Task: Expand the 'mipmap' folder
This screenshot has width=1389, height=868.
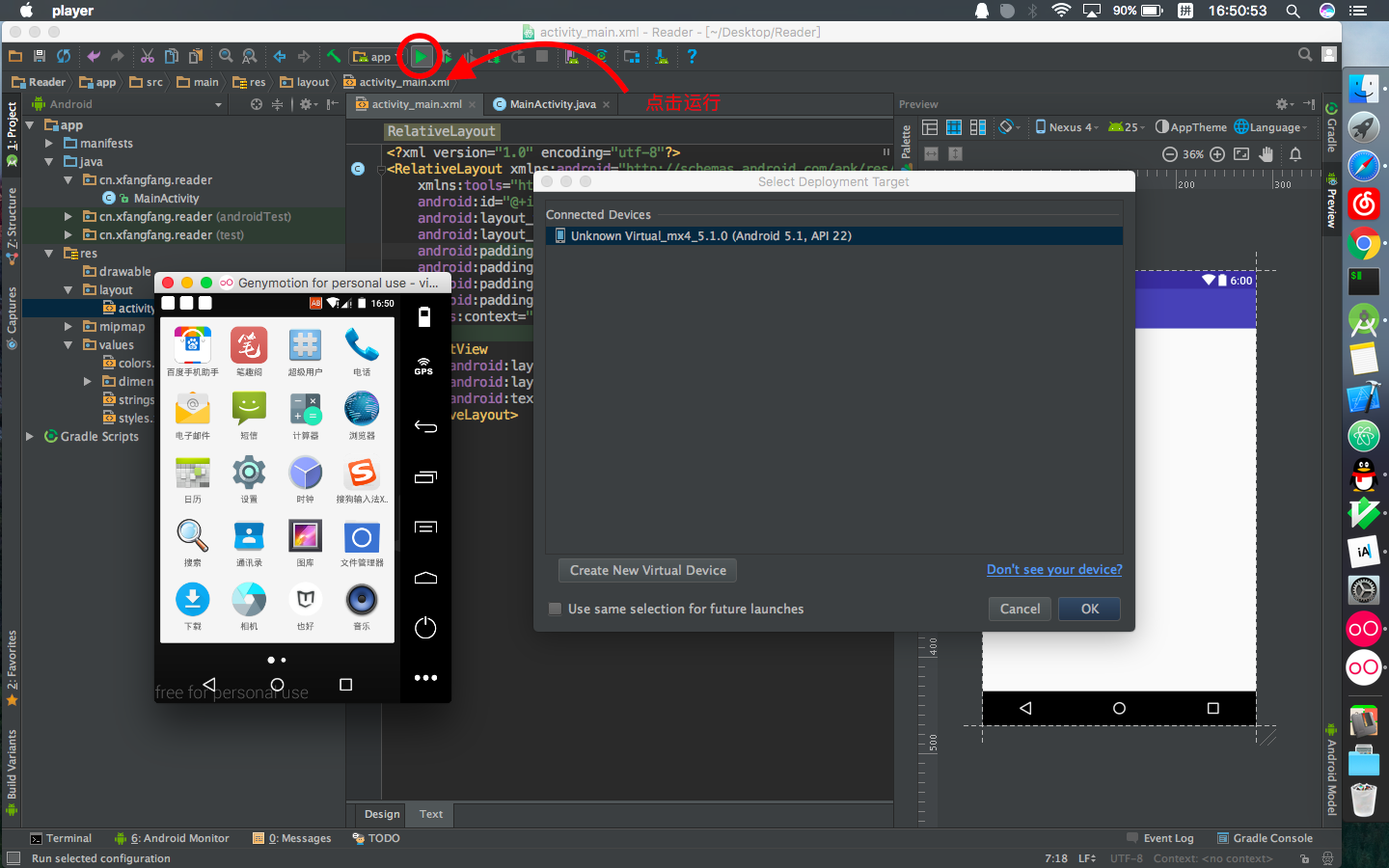Action: (68, 327)
